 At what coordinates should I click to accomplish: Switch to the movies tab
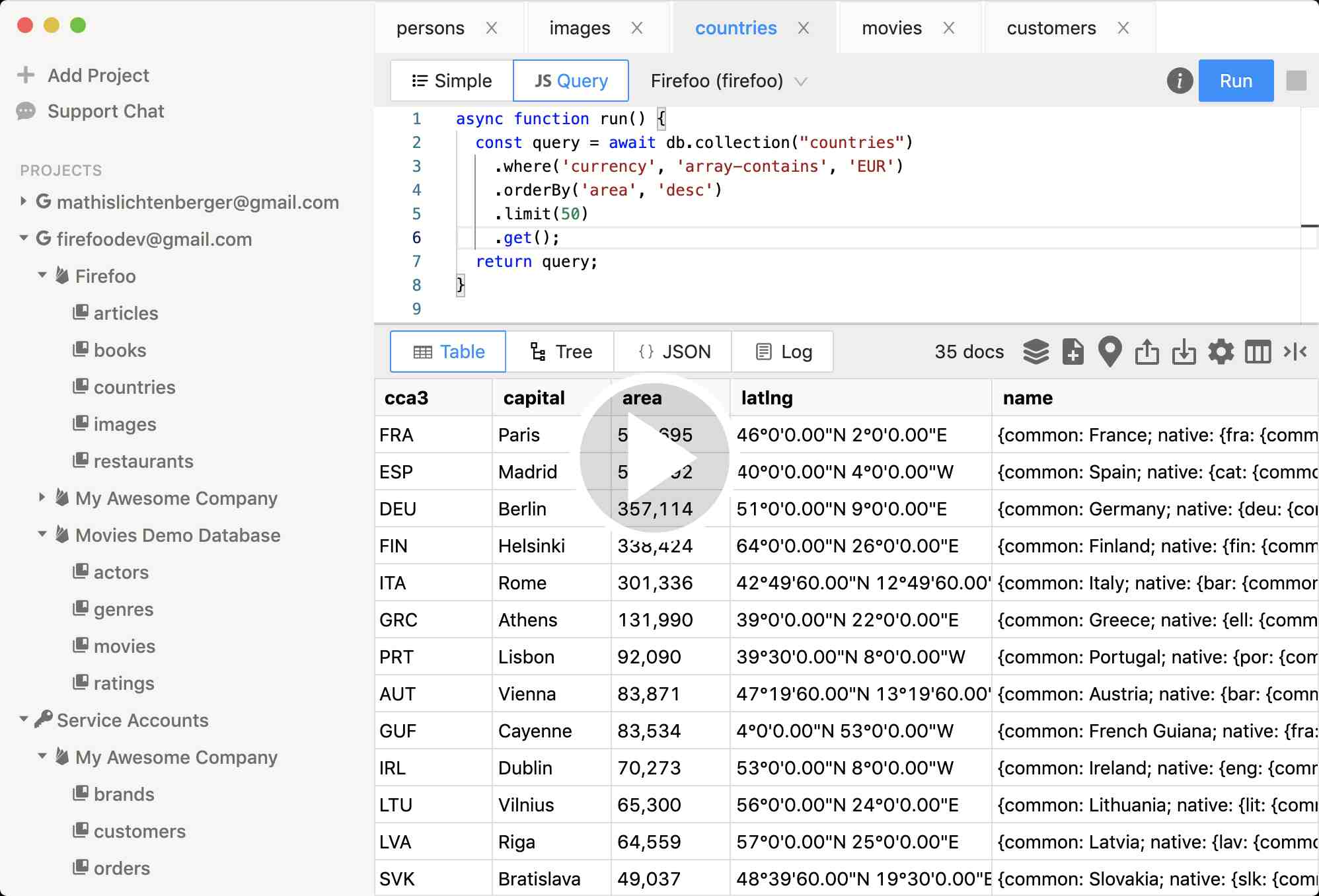click(891, 28)
